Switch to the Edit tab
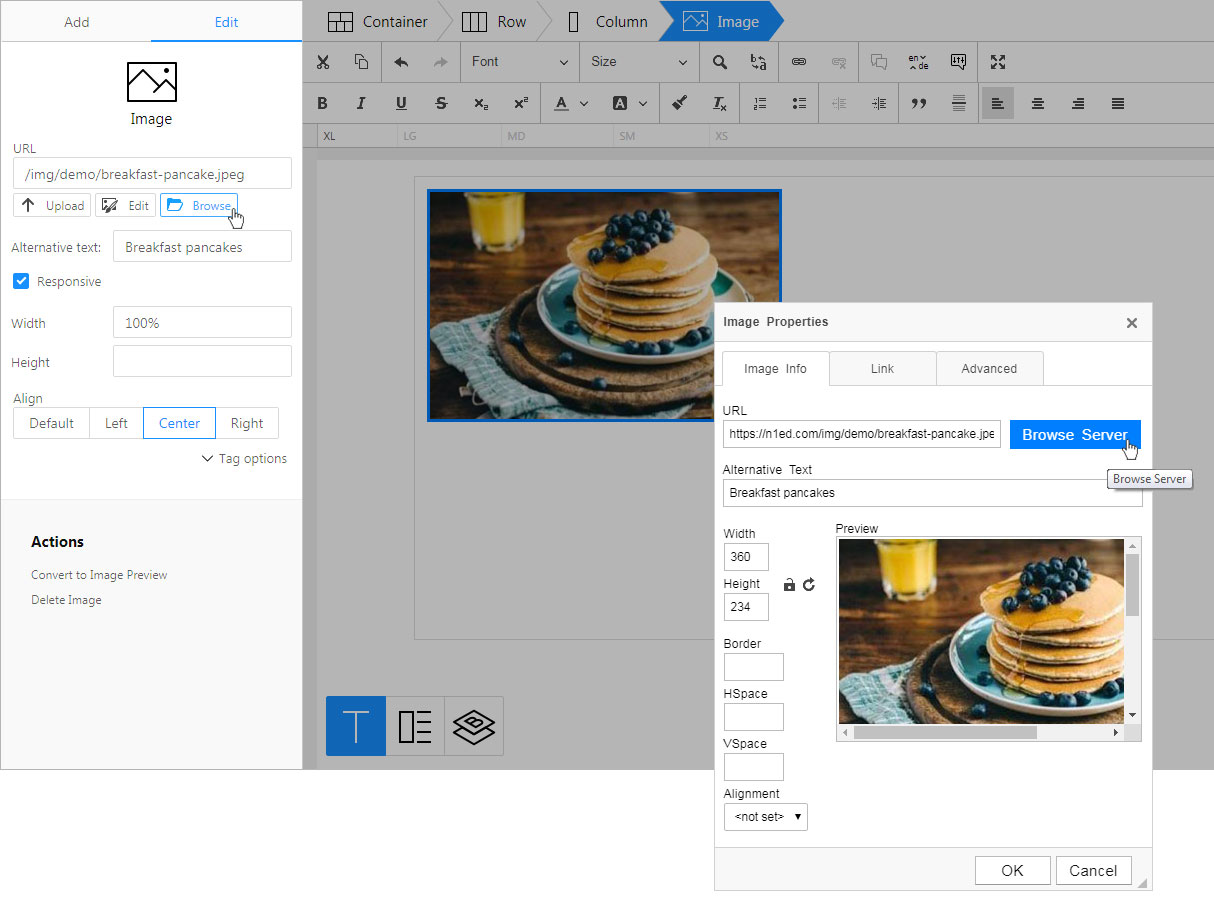This screenshot has height=900, width=1214. coord(227,22)
